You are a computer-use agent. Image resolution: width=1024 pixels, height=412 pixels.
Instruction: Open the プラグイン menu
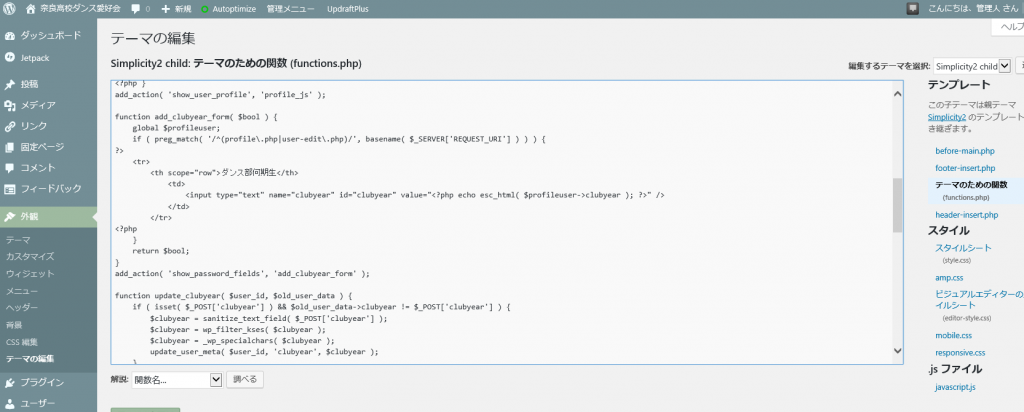coord(42,382)
